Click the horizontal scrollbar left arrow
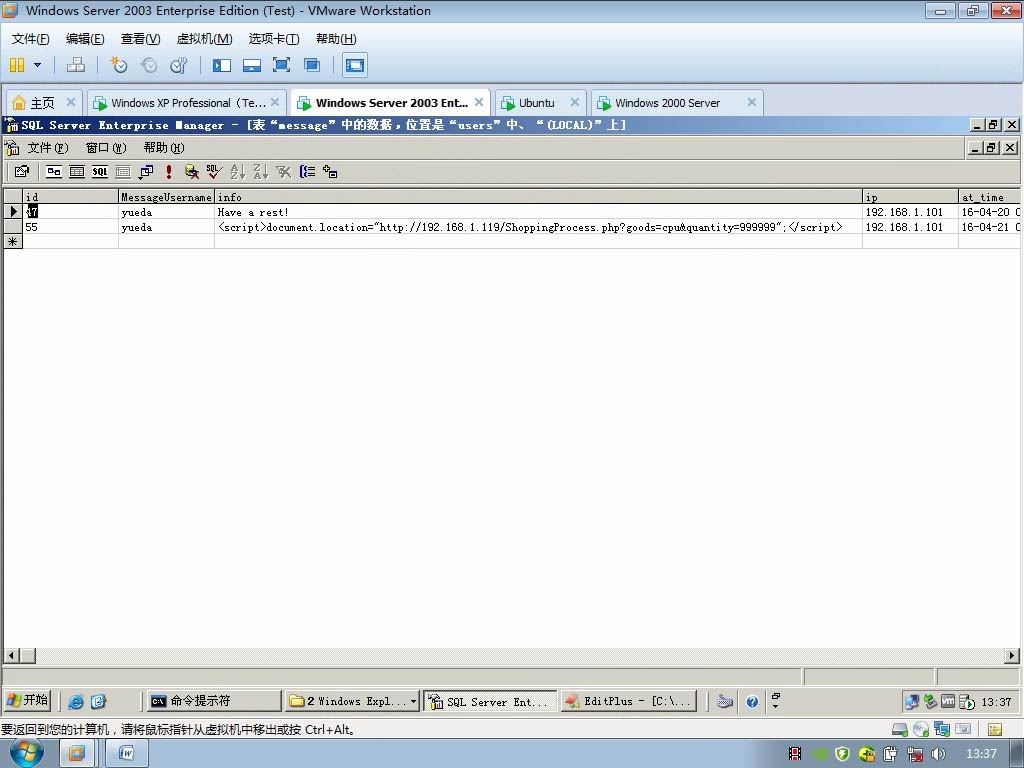 (12, 655)
